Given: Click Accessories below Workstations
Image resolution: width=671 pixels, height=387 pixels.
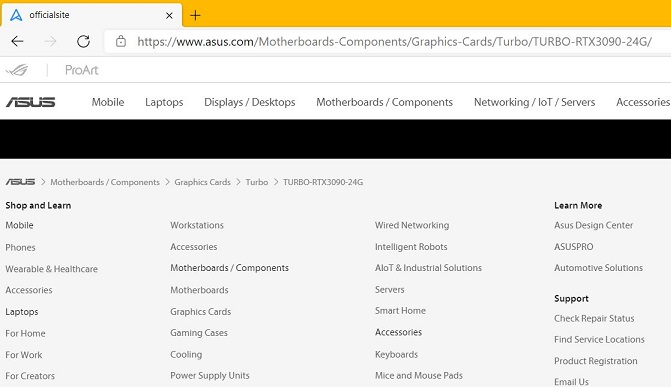Looking at the screenshot, I should 194,247.
